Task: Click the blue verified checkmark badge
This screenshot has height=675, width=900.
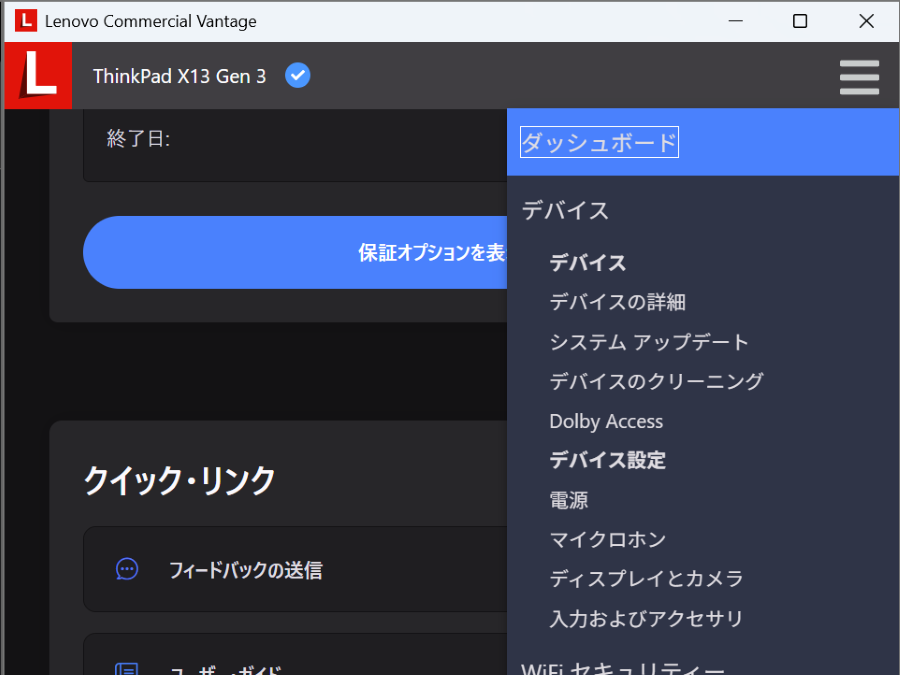Action: [298, 75]
